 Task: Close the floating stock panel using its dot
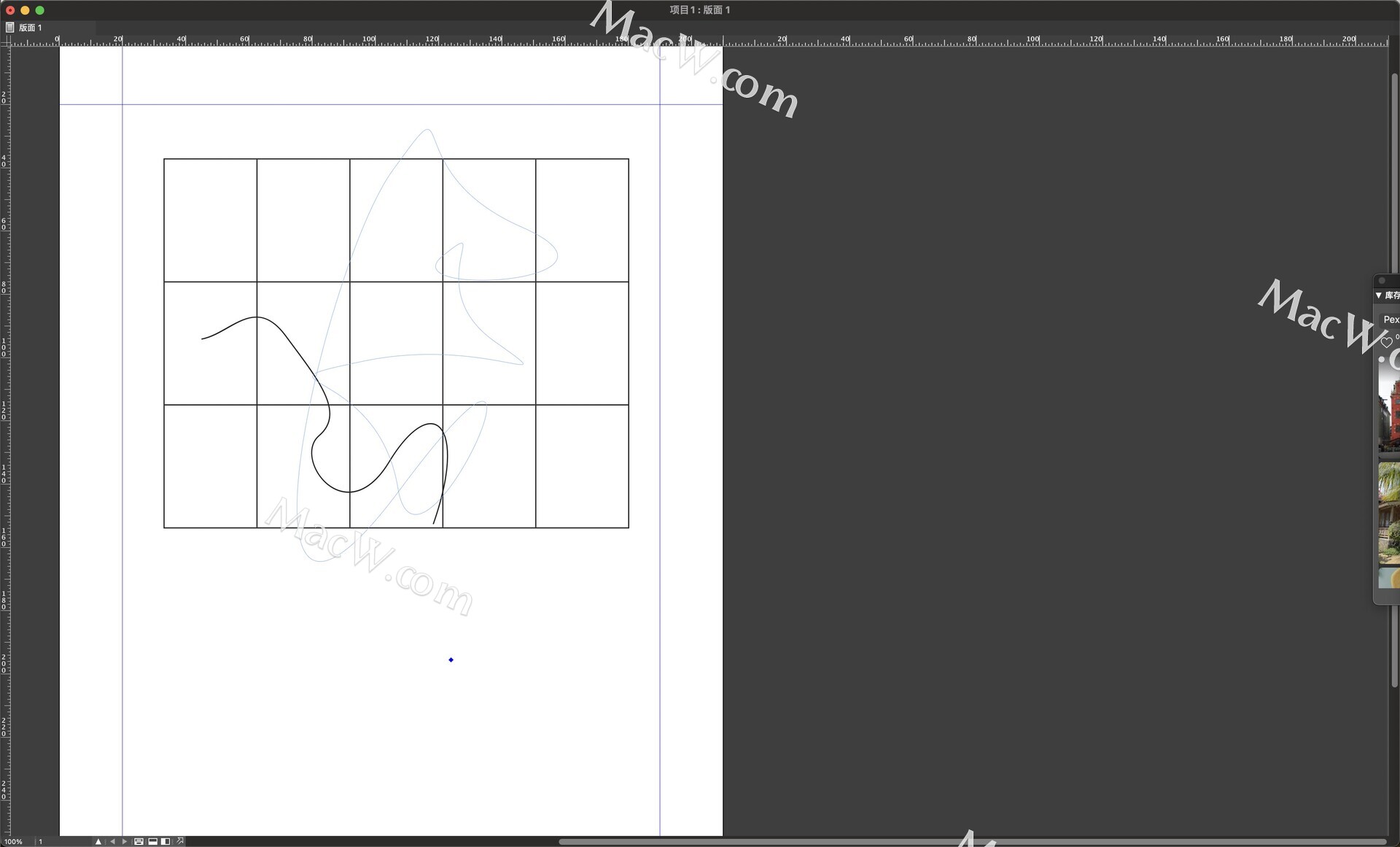point(1382,281)
